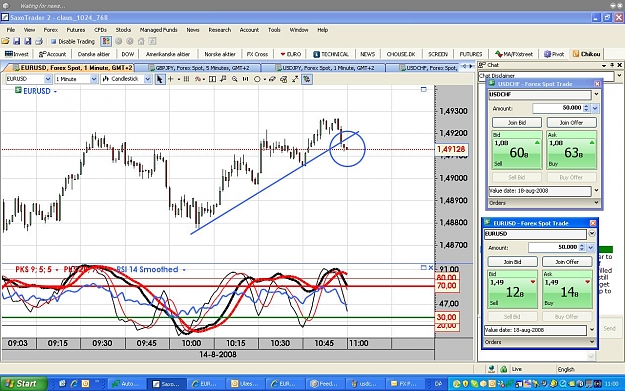625x391 pixels.
Task: Click the Chat Disclaimer text field
Action: click(x=546, y=76)
